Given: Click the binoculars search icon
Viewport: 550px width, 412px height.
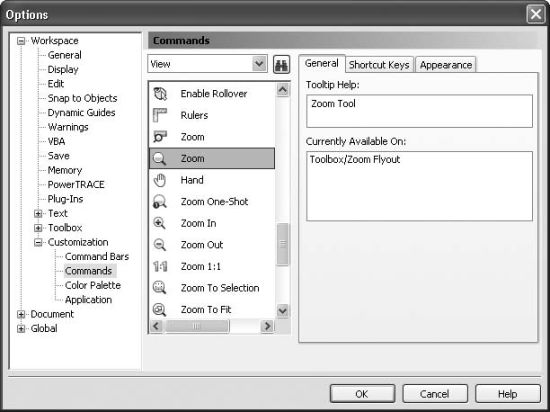Looking at the screenshot, I should click(x=281, y=65).
